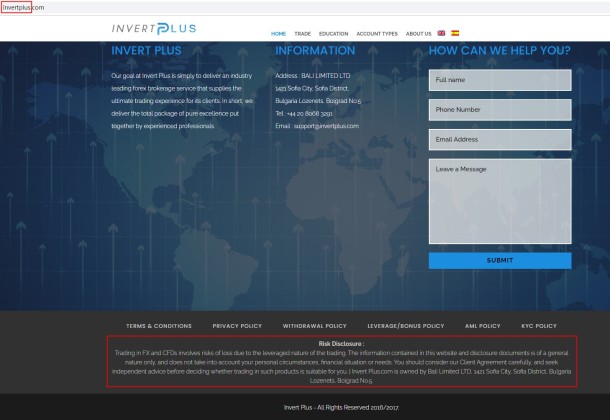Image resolution: width=610 pixels, height=420 pixels.
Task: Open the Privacy Policy link
Action: coord(237,326)
